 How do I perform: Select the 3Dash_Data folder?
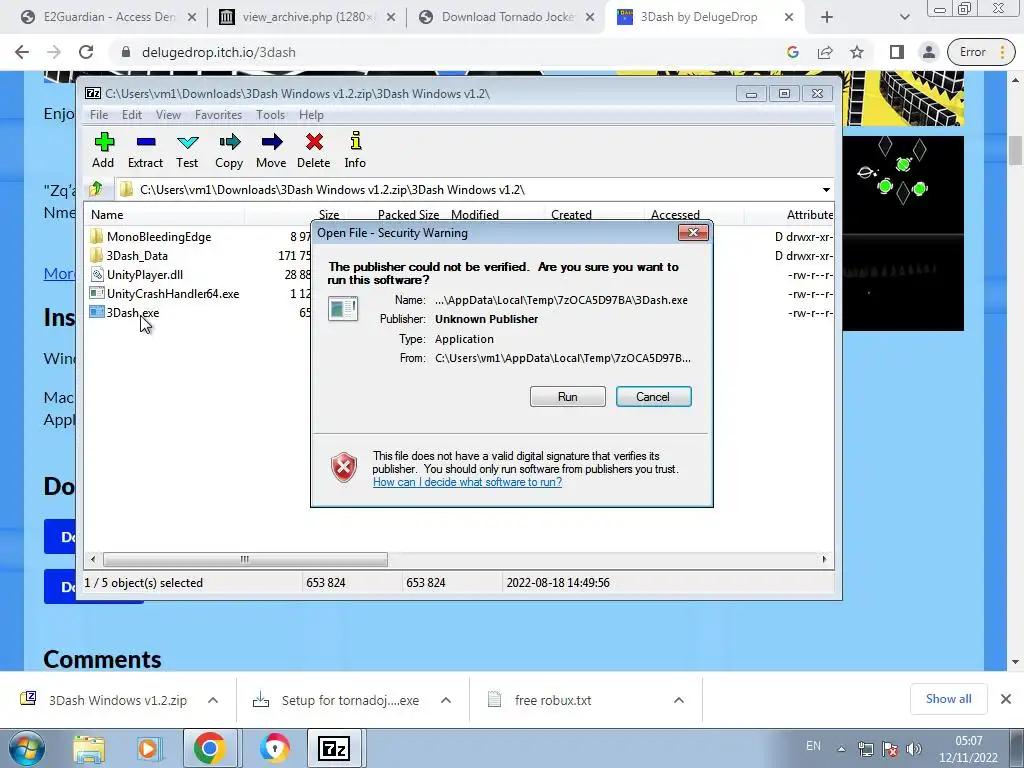click(x=137, y=255)
